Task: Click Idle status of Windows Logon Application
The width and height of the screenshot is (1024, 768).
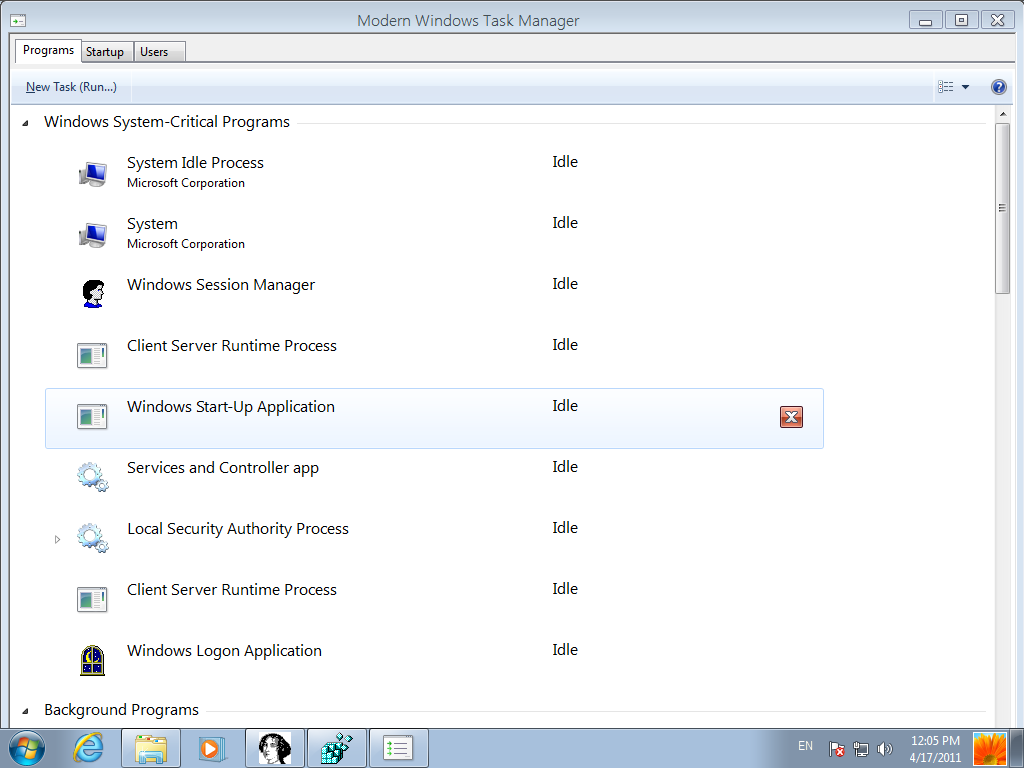Action: click(565, 650)
